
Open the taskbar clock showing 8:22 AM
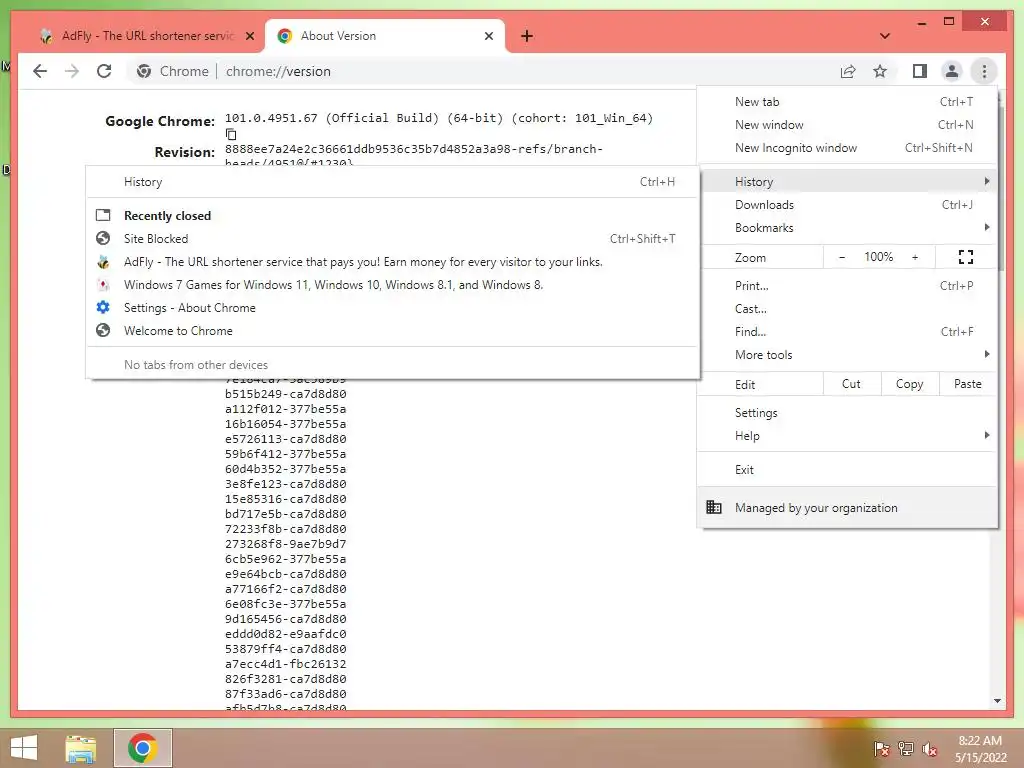tap(981, 749)
